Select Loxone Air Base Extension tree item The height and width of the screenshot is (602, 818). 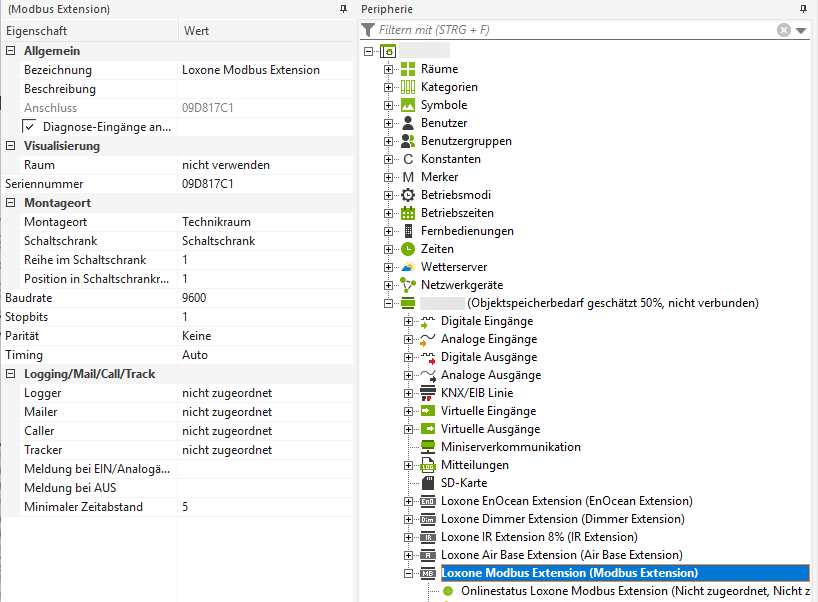562,555
